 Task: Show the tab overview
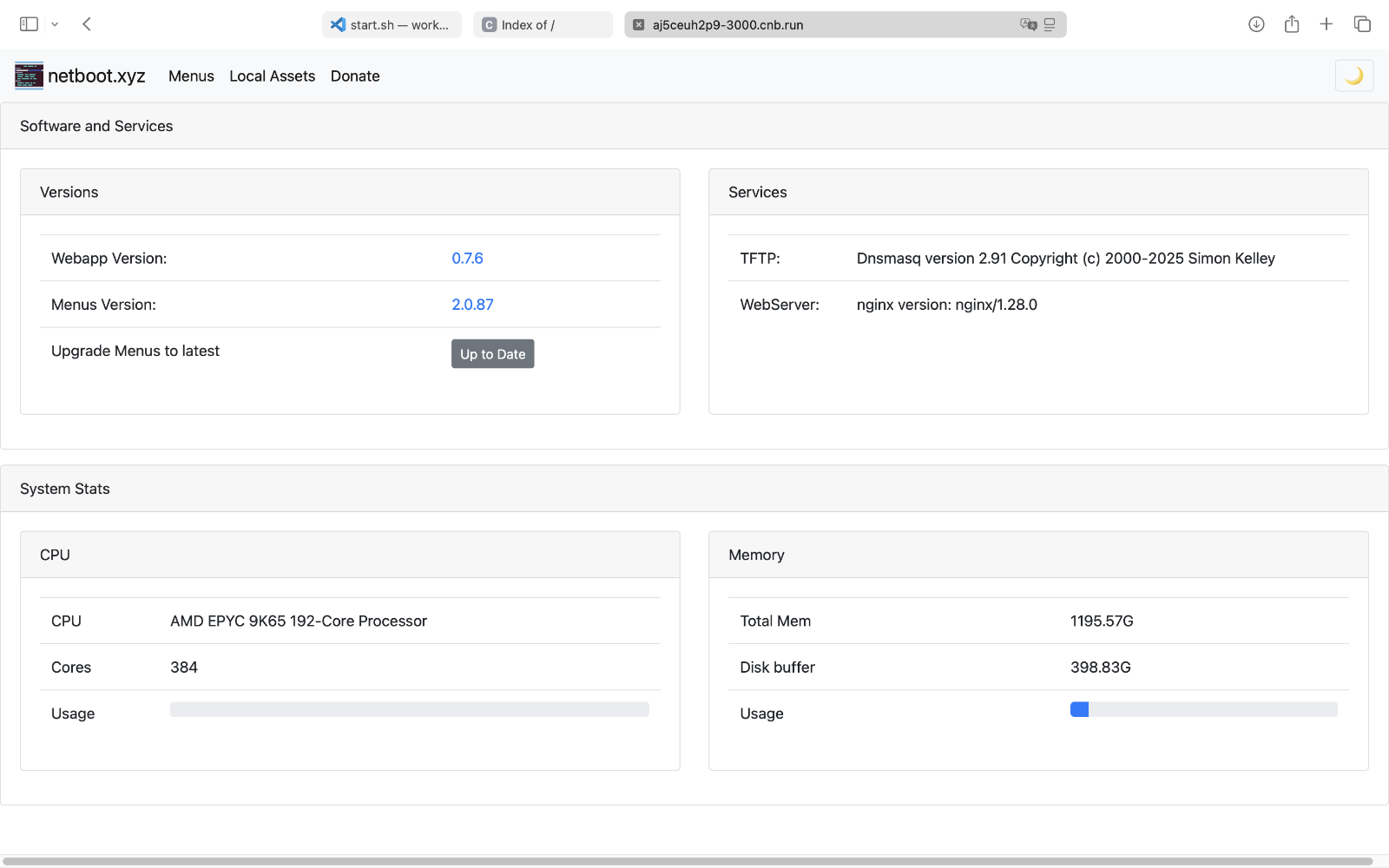pos(1362,24)
